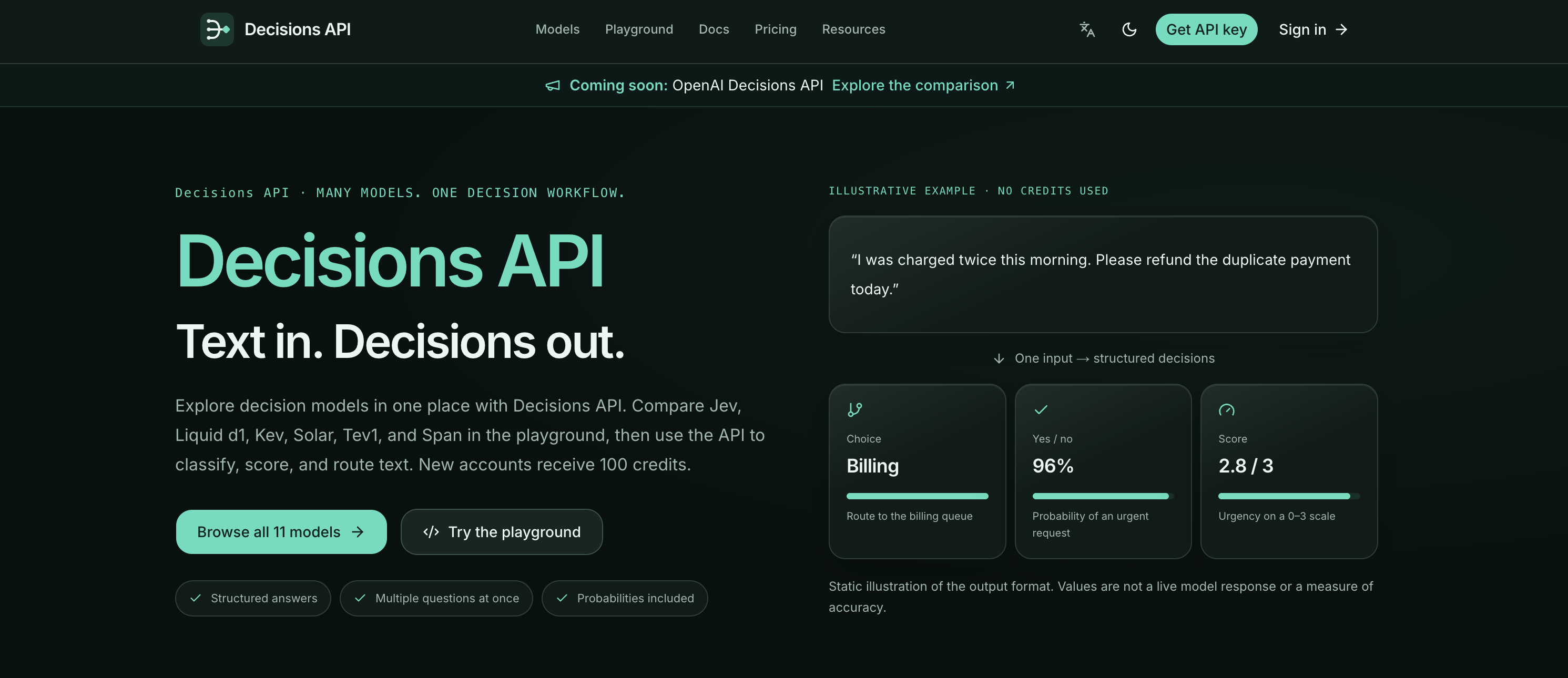Expand the Resources navigation menu
The image size is (1568, 678).
click(x=853, y=29)
